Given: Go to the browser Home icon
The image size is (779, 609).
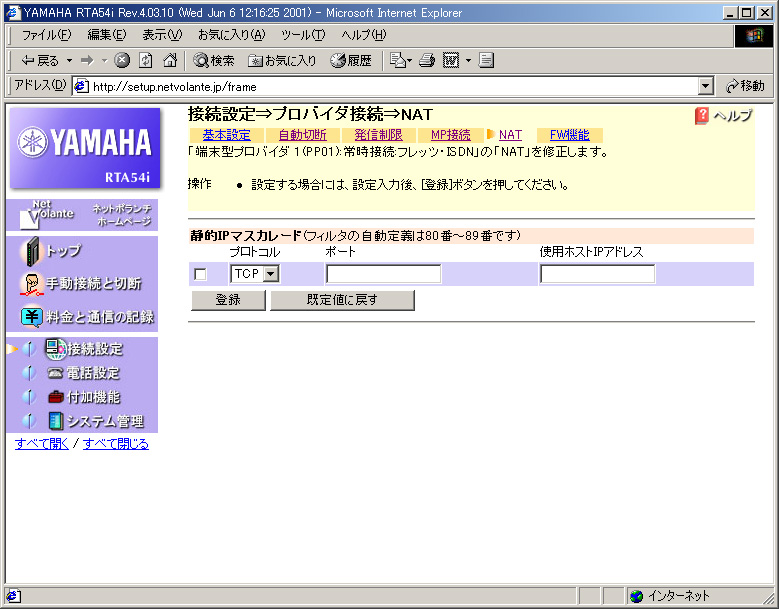Looking at the screenshot, I should pos(169,60).
